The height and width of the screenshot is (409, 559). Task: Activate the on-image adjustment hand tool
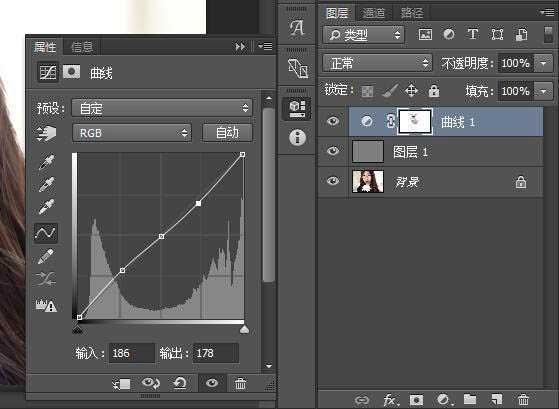point(47,133)
